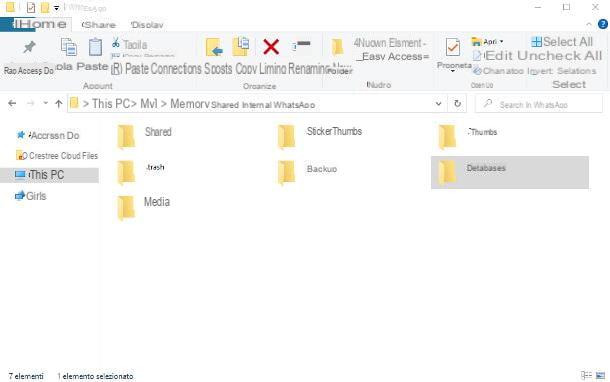Open the New Element dropdown
The width and height of the screenshot is (610, 382).
390,42
